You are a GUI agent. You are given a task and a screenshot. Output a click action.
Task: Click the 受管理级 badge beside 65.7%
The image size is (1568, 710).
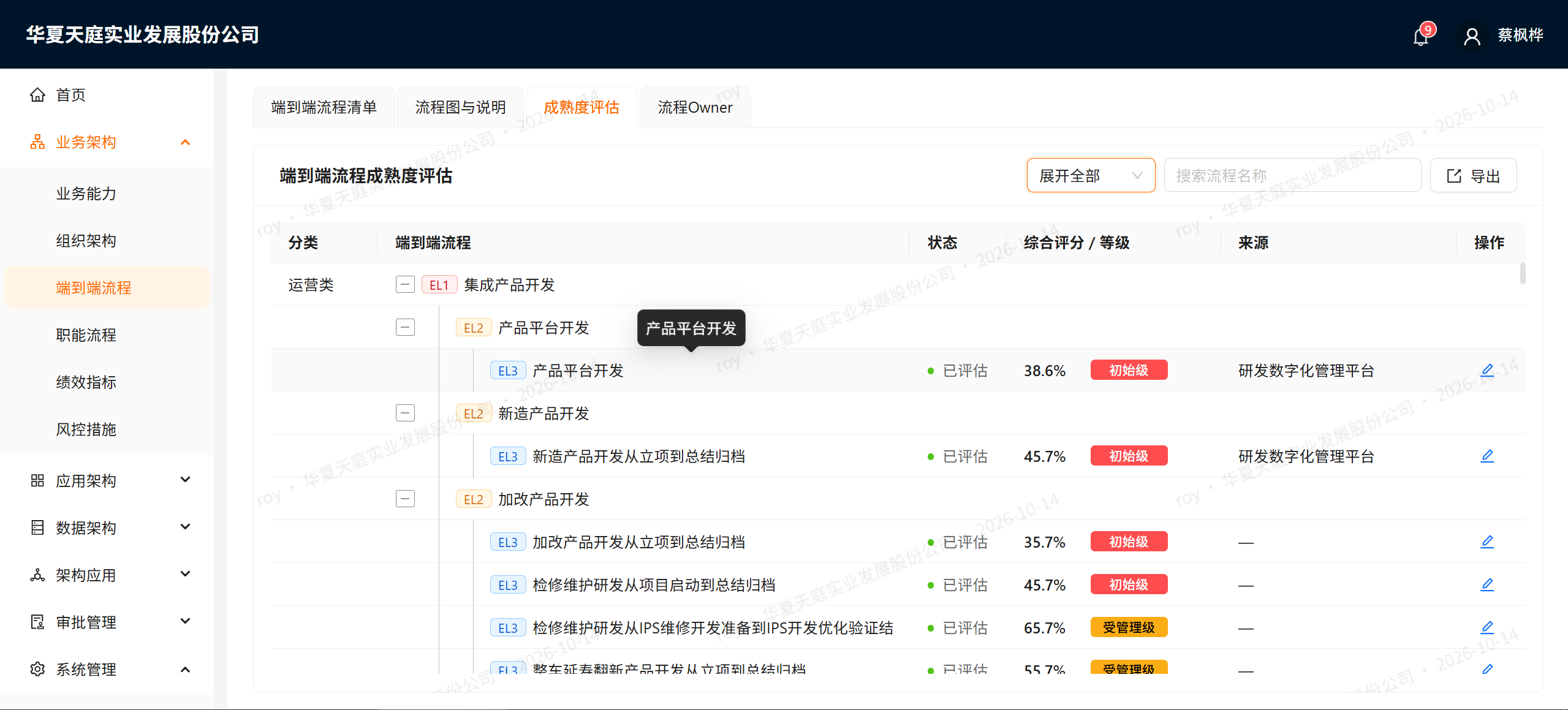tap(1129, 627)
